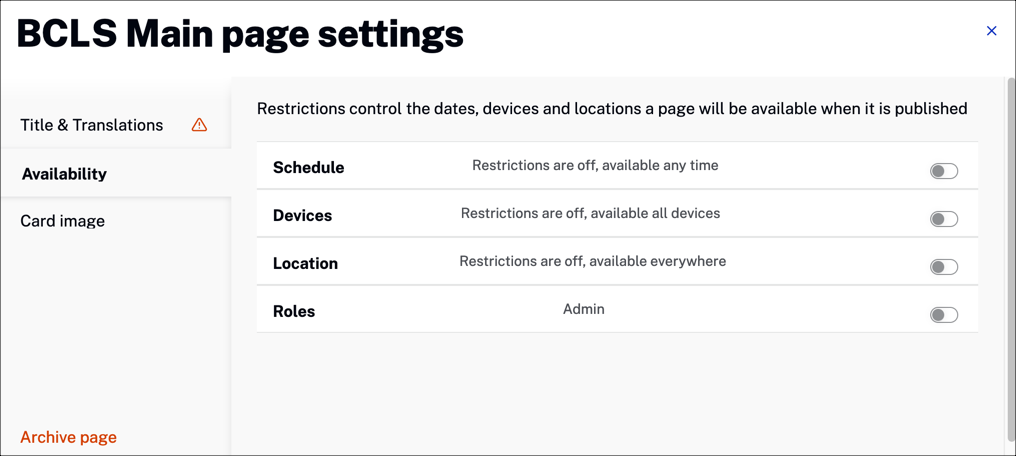Enable the Schedule restriction toggle
The width and height of the screenshot is (1016, 456).
click(943, 171)
